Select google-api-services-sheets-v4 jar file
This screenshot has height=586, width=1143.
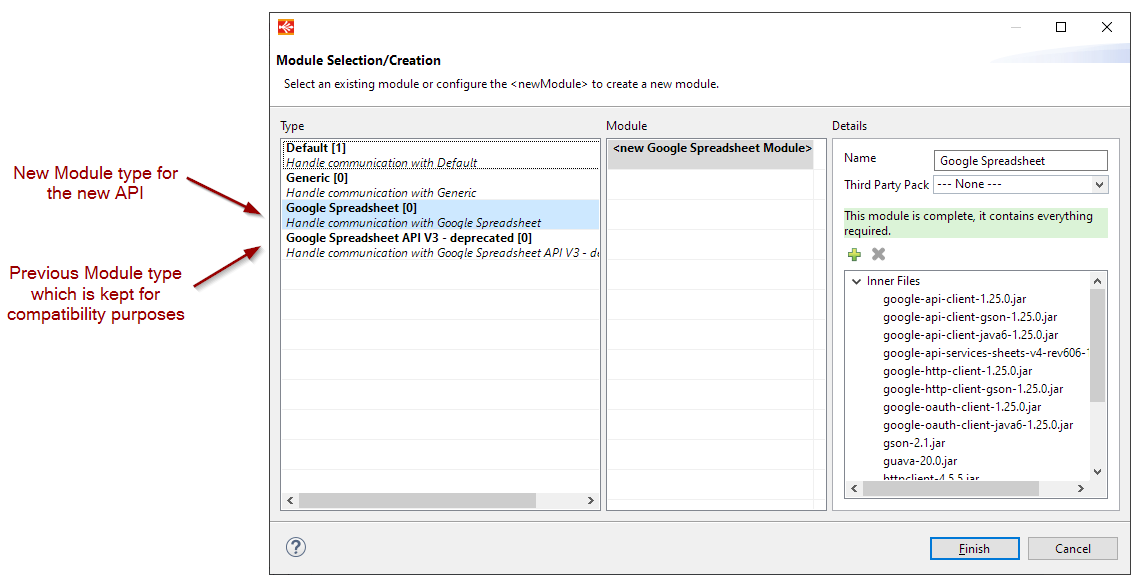(x=986, y=353)
